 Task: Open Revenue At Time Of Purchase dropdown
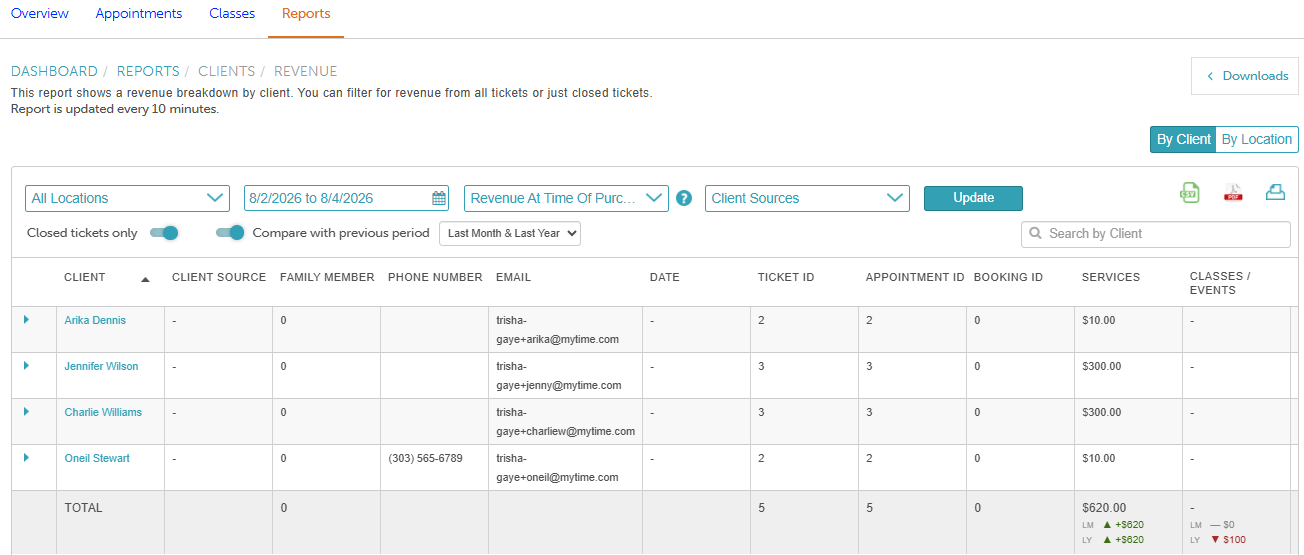566,198
